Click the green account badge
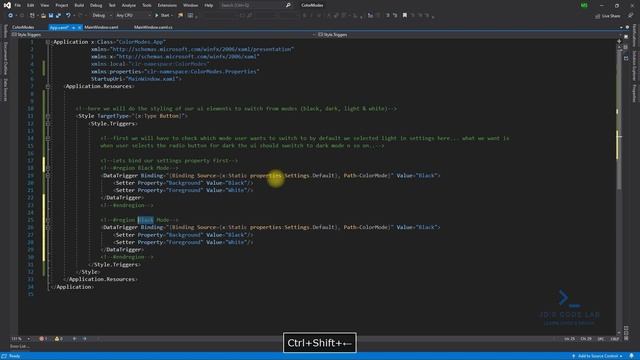This screenshot has height=360, width=640. [584, 5]
